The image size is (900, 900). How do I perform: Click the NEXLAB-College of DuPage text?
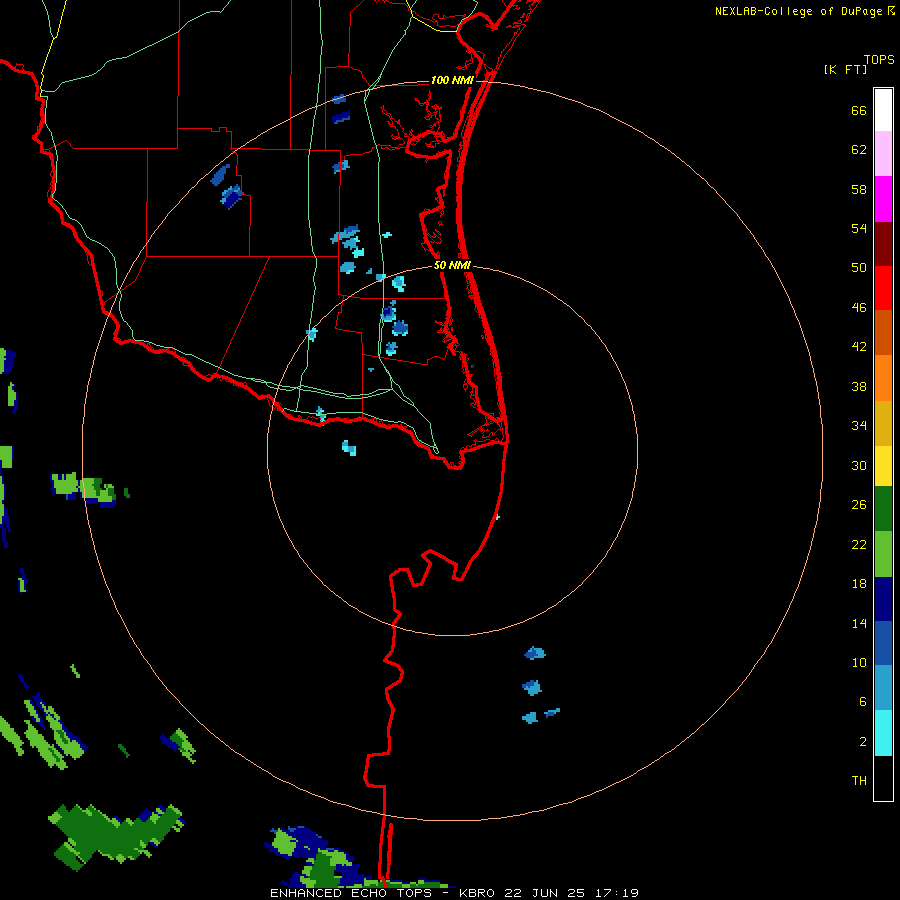pyautogui.click(x=798, y=11)
